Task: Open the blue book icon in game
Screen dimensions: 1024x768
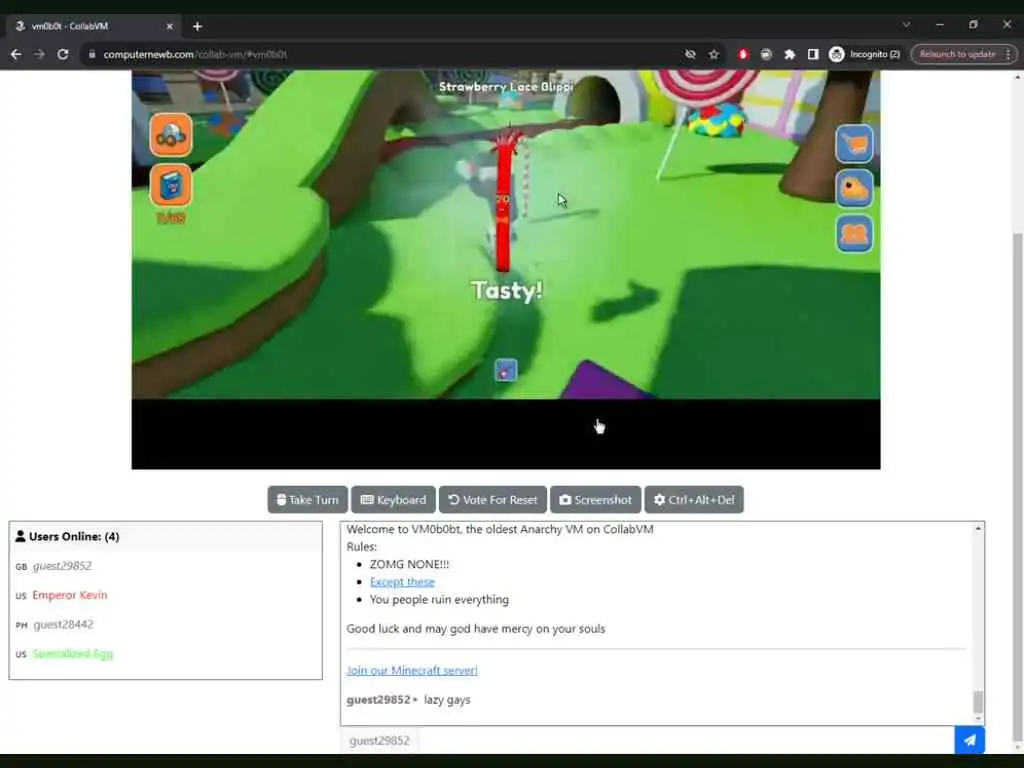Action: [x=171, y=185]
